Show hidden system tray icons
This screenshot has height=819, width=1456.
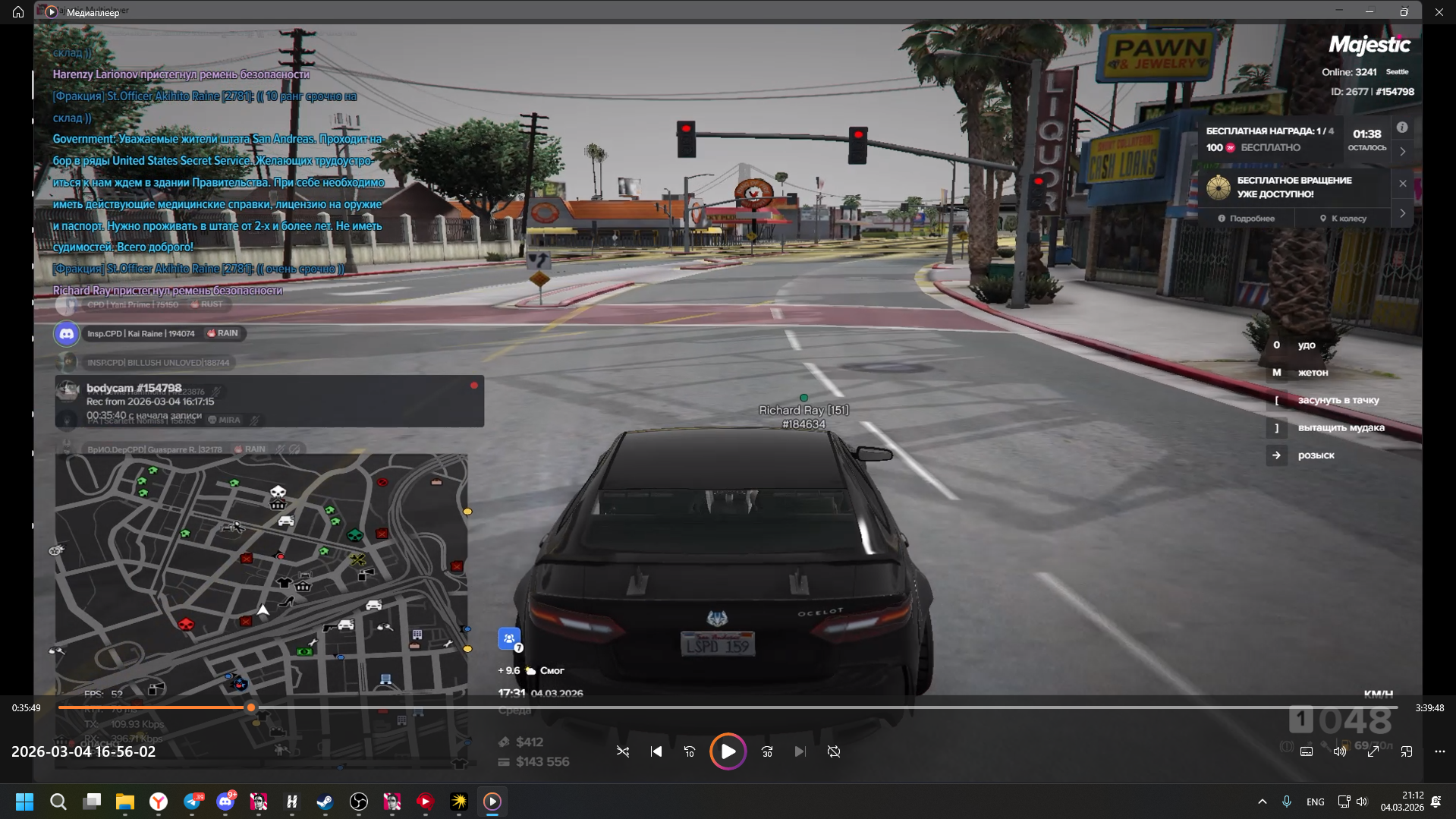tap(1263, 802)
